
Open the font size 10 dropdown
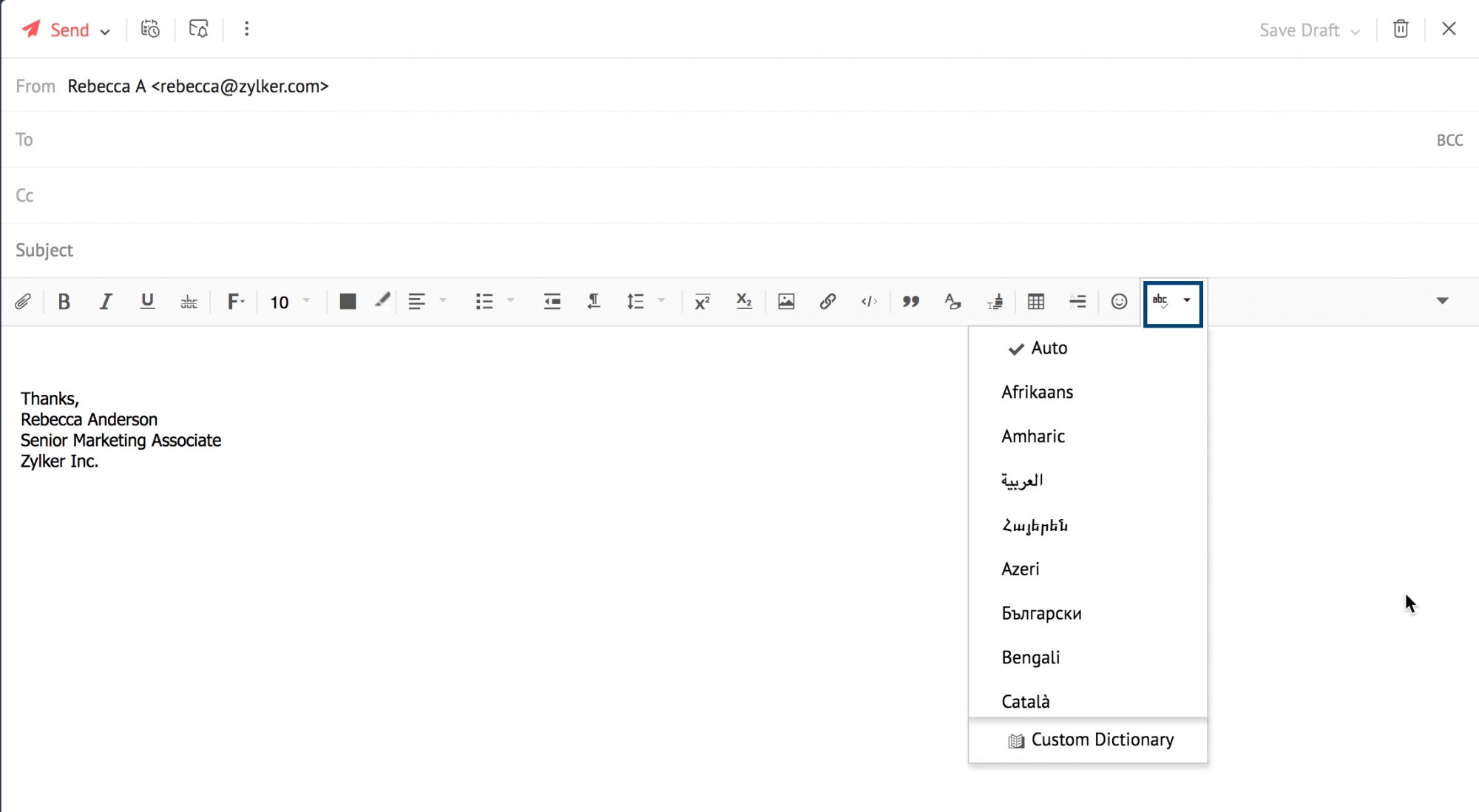coord(290,302)
